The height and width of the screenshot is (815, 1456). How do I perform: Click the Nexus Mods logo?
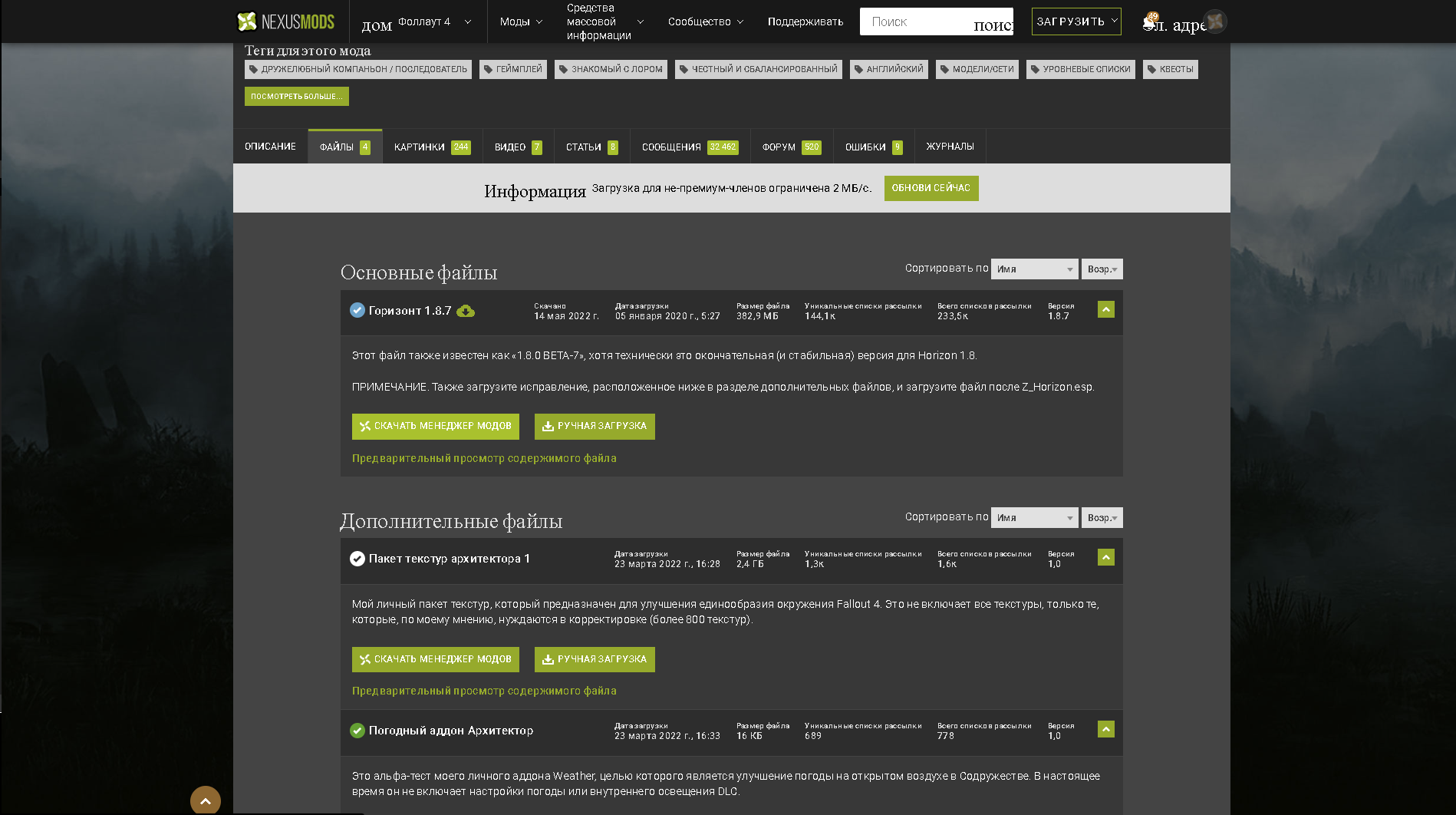285,21
